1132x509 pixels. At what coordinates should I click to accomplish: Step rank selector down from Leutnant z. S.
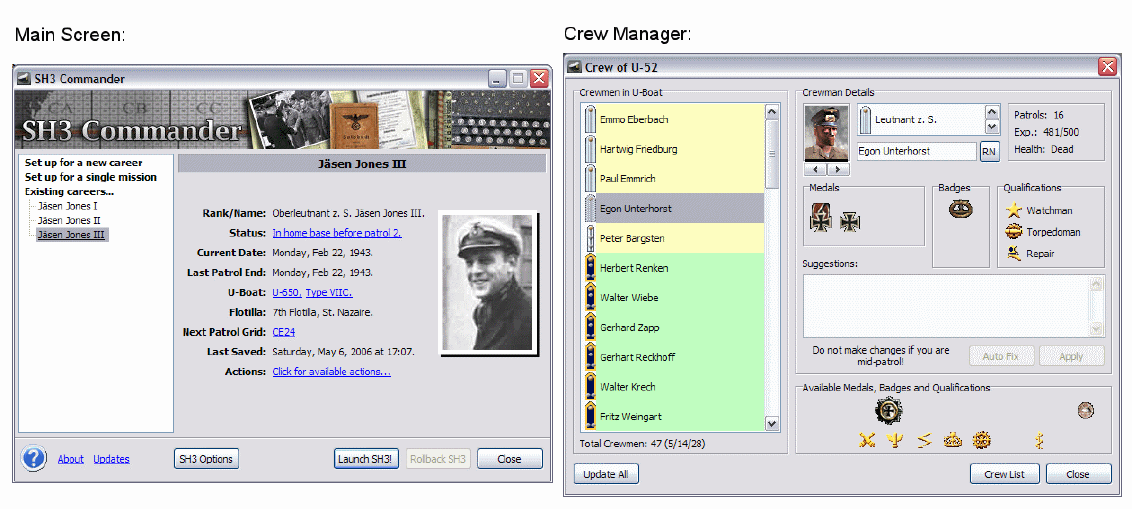click(992, 127)
